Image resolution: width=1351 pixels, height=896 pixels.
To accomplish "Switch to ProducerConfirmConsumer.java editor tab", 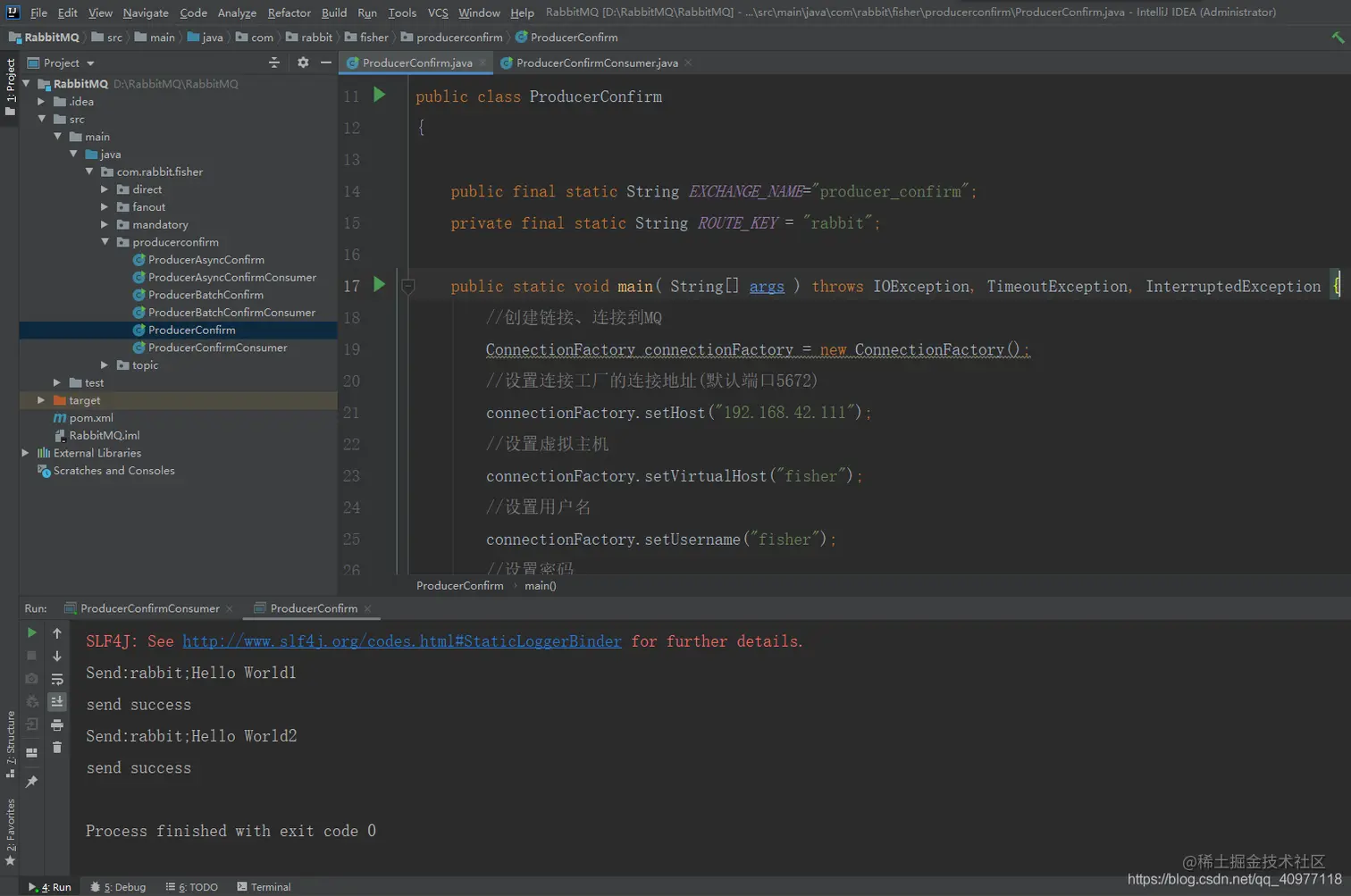I will [596, 63].
